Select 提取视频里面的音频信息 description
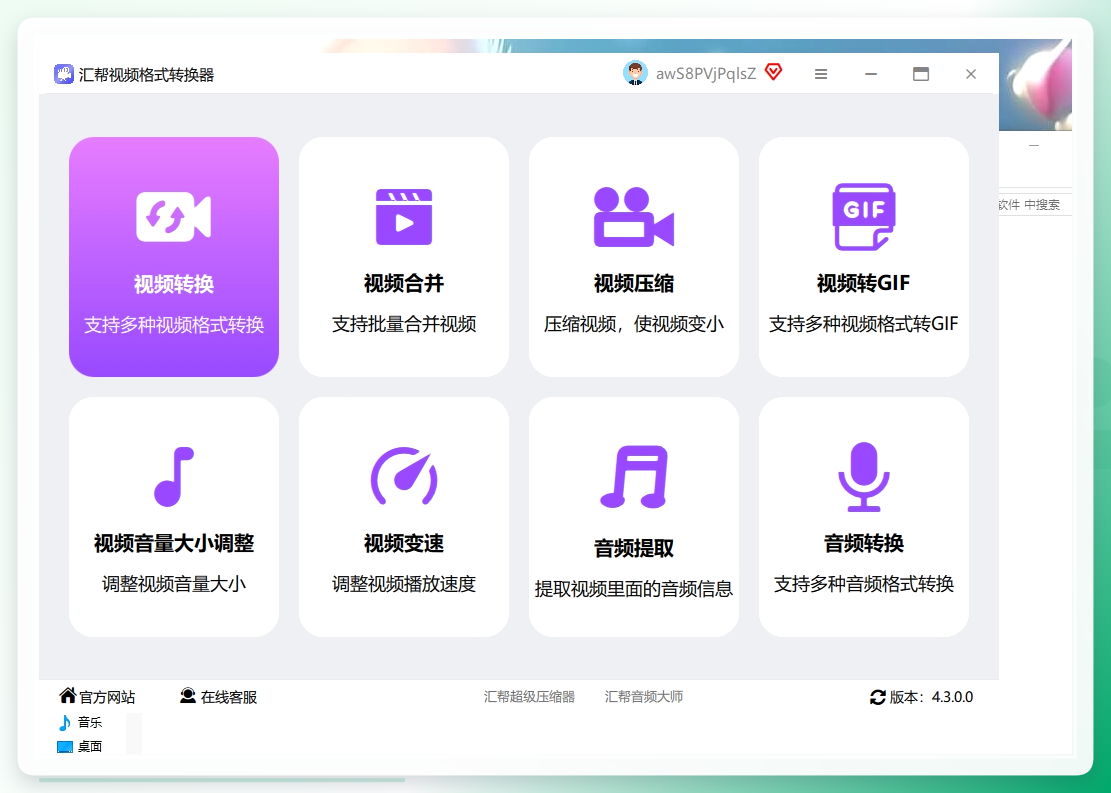1111x793 pixels. pyautogui.click(x=633, y=589)
